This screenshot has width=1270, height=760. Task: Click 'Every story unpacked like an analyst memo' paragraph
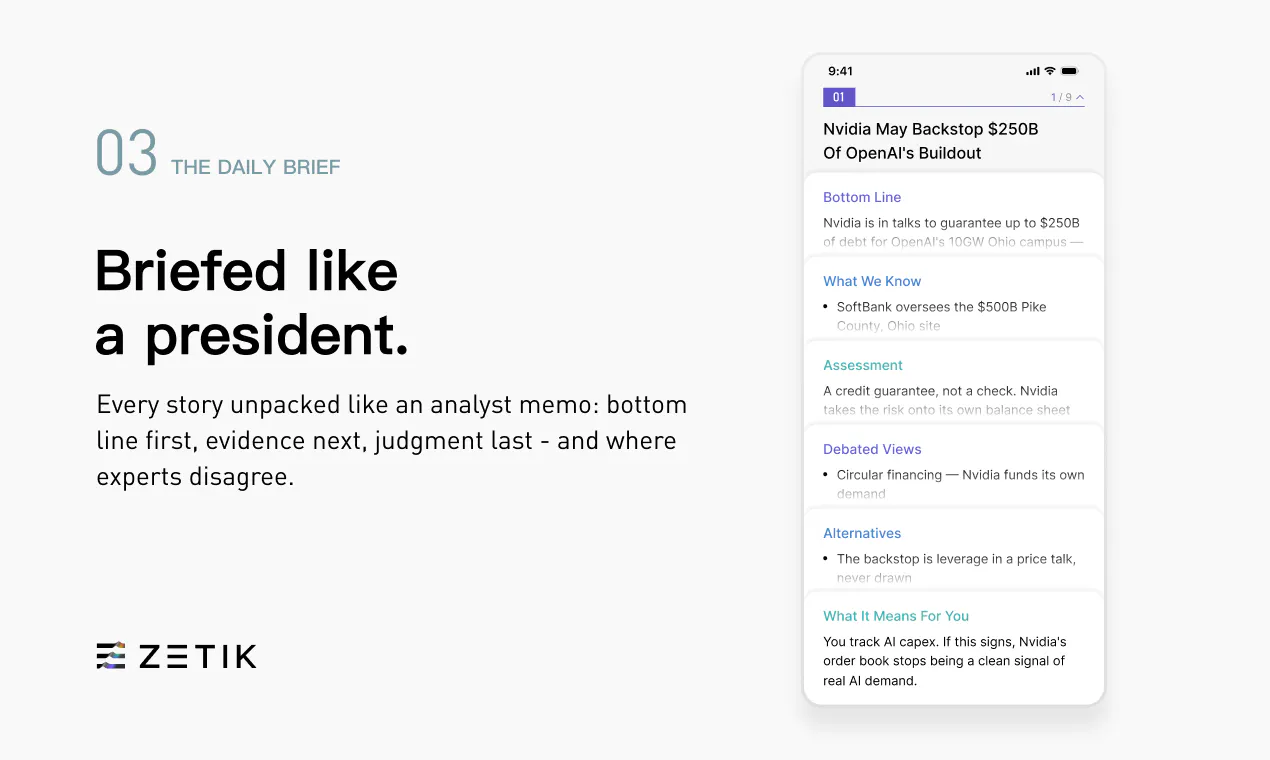click(392, 441)
